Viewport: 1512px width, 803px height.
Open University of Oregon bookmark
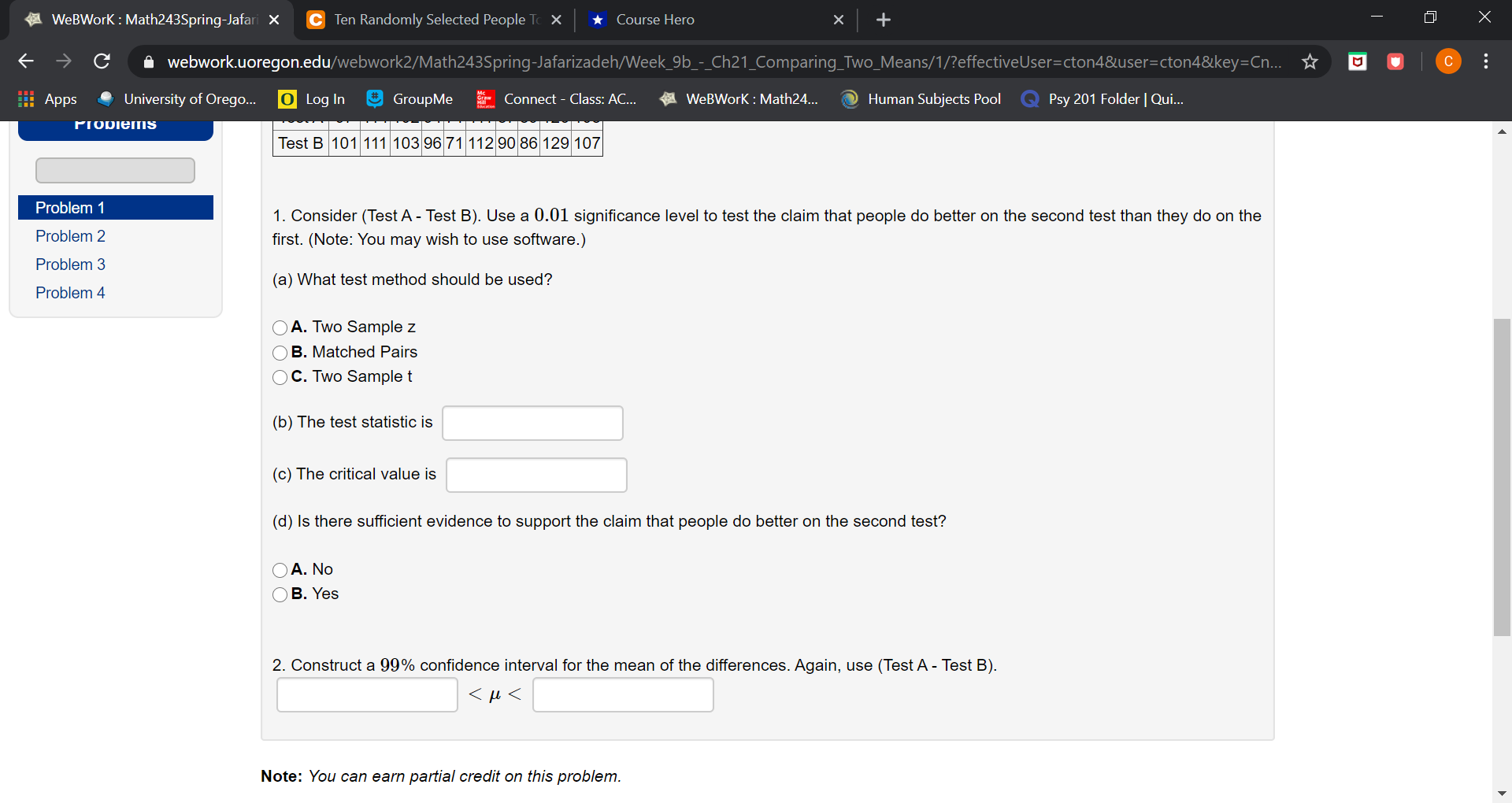(177, 99)
